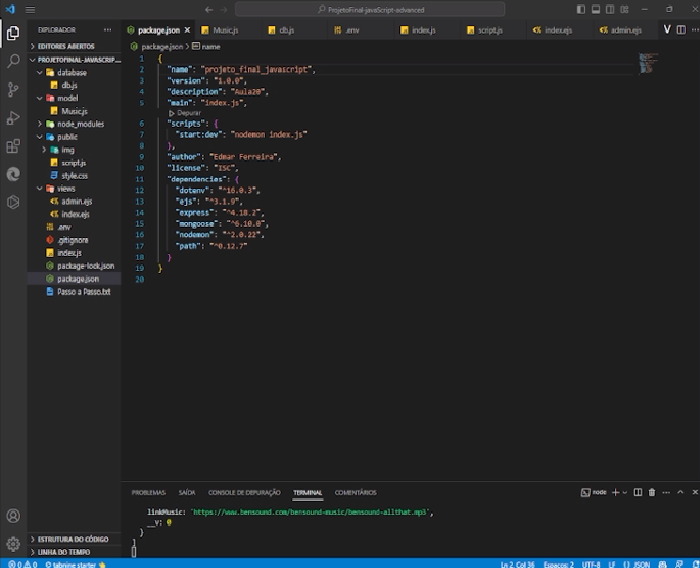Image resolution: width=700 pixels, height=568 pixels.
Task: Collapse the database folder
Action: (x=71, y=73)
